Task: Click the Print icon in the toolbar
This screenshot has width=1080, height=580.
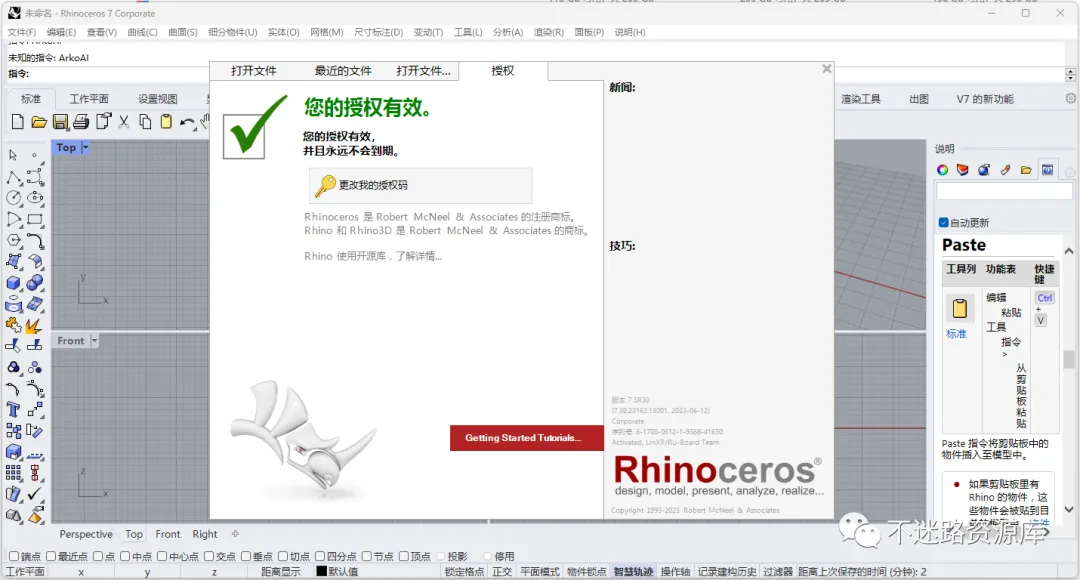Action: point(81,122)
